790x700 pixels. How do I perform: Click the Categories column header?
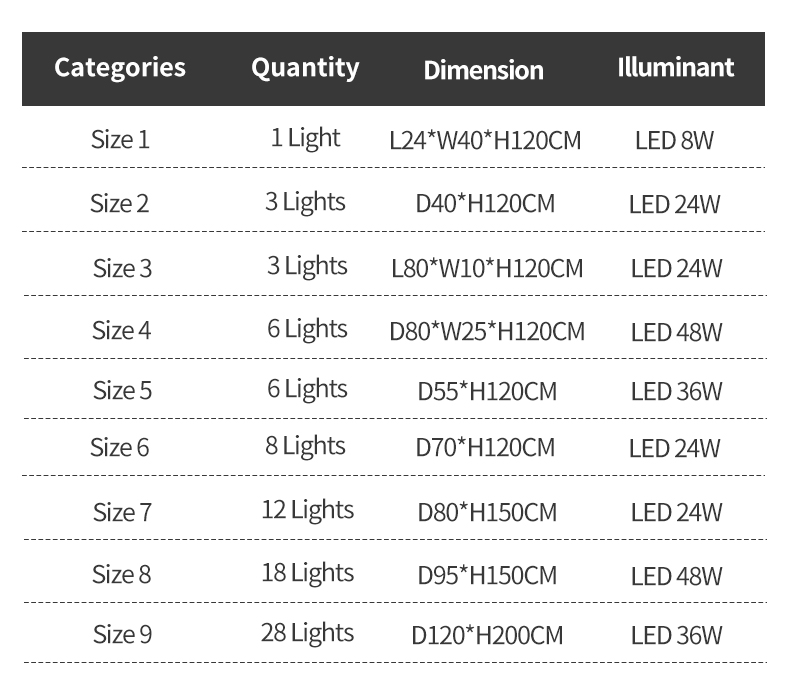tap(120, 68)
